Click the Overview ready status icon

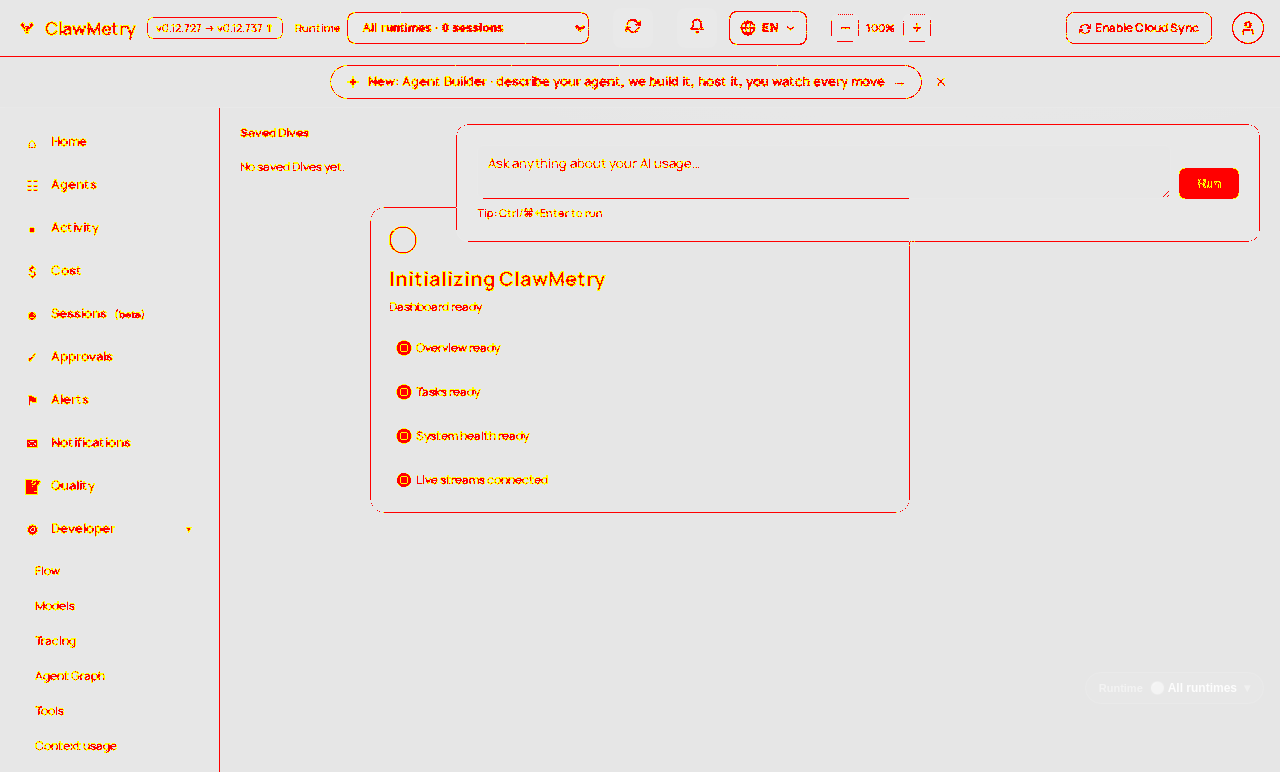[x=404, y=348]
